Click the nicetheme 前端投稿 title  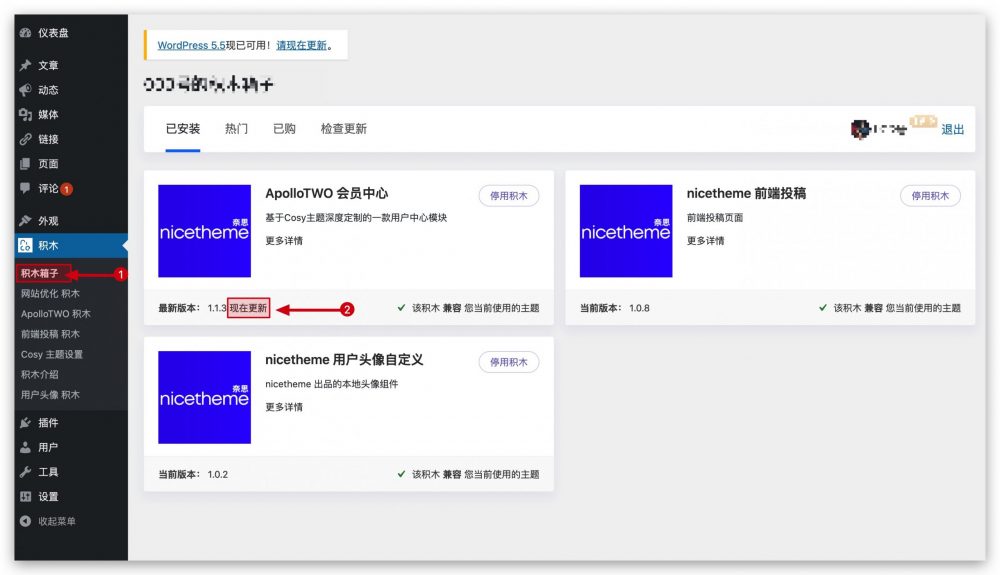pos(746,193)
